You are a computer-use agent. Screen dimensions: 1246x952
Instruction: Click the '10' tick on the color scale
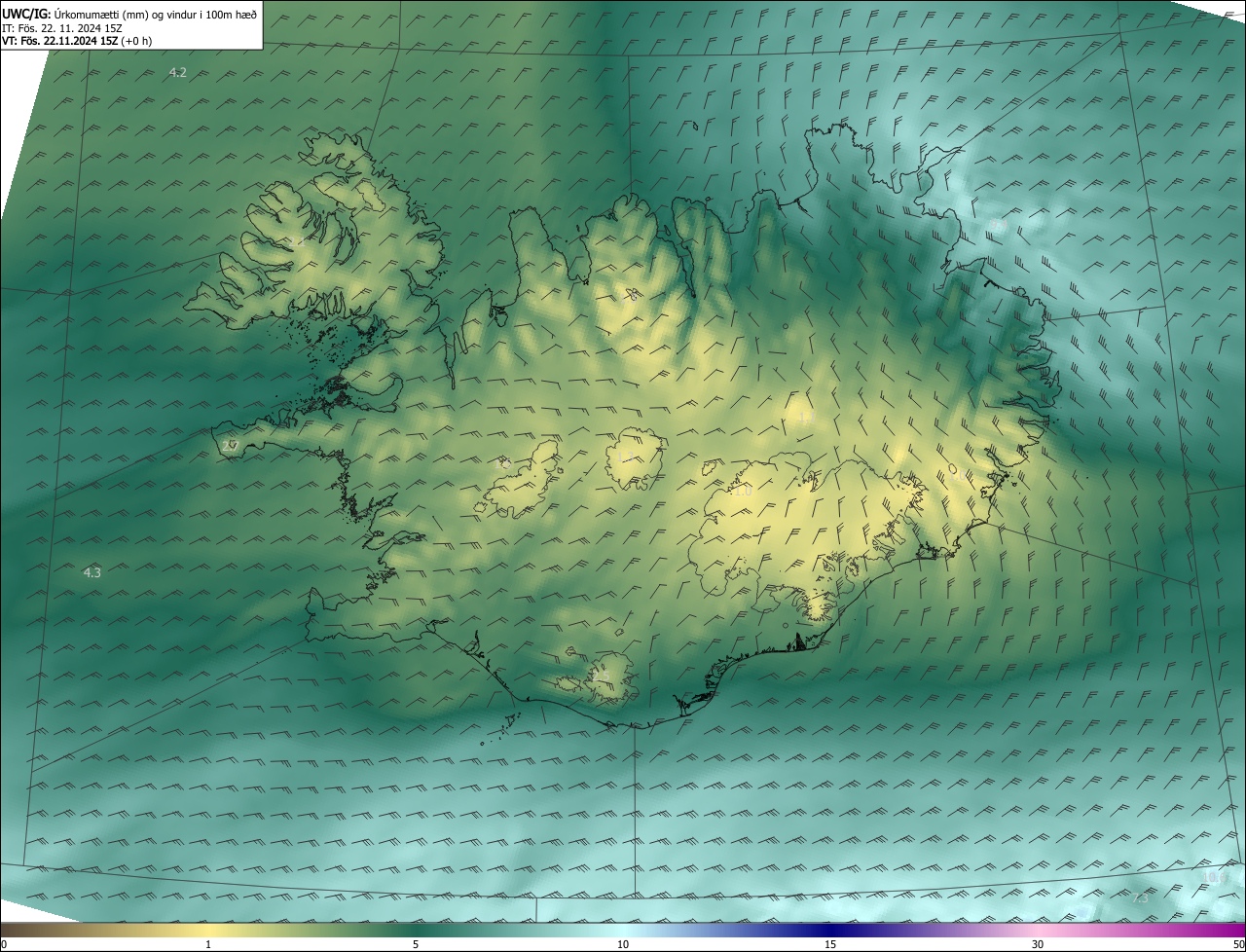pos(623,944)
